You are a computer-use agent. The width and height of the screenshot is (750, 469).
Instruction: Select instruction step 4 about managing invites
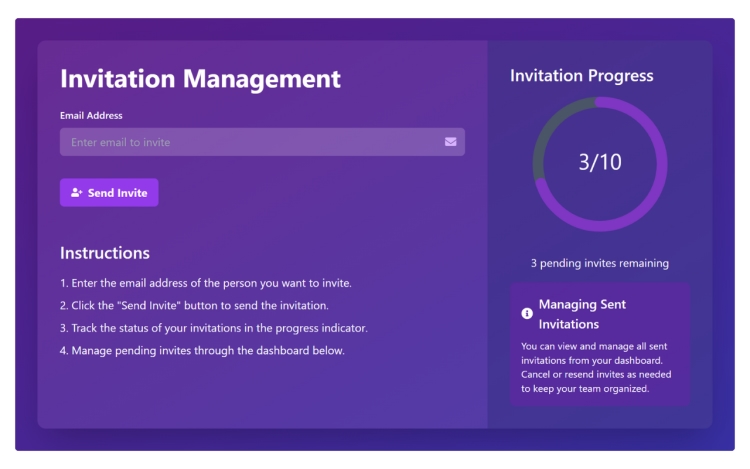point(202,350)
